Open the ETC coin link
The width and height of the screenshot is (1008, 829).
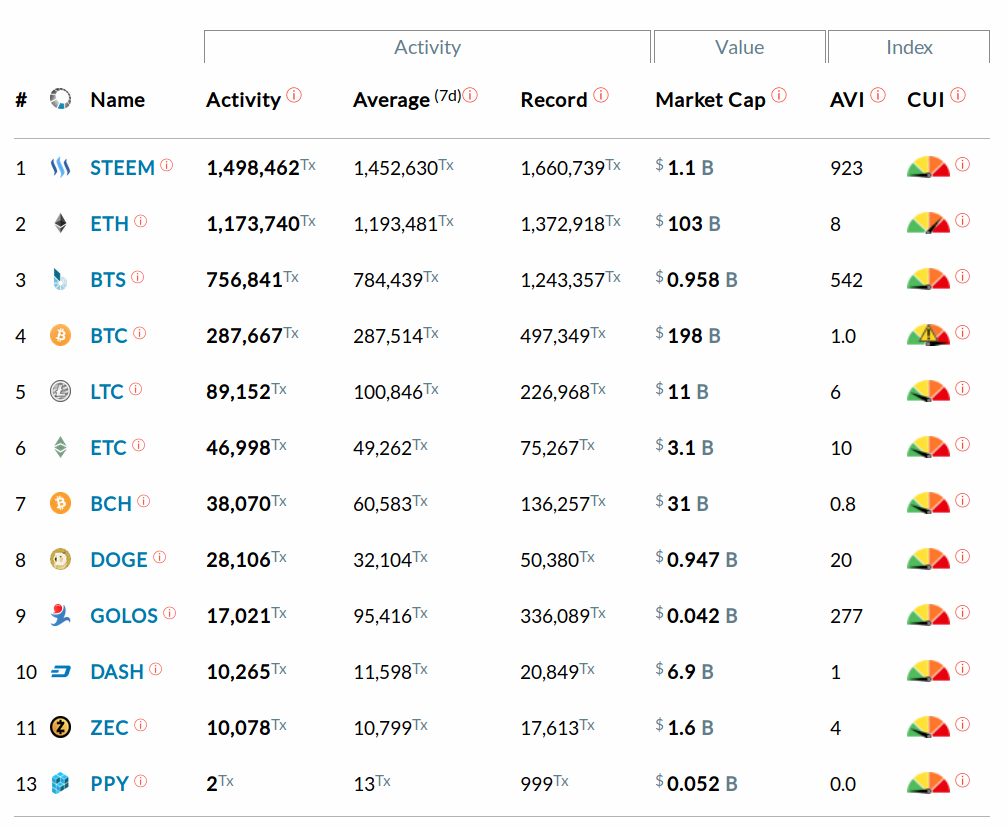108,447
